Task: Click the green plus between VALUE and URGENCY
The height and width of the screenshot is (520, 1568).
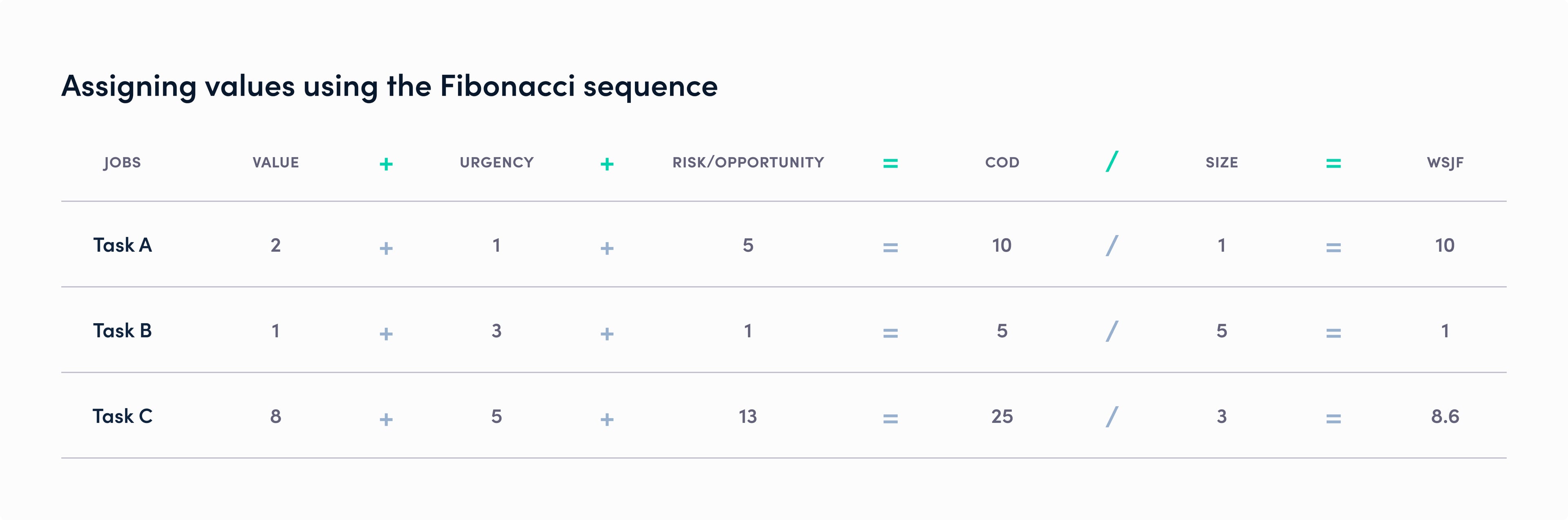Action: [386, 164]
